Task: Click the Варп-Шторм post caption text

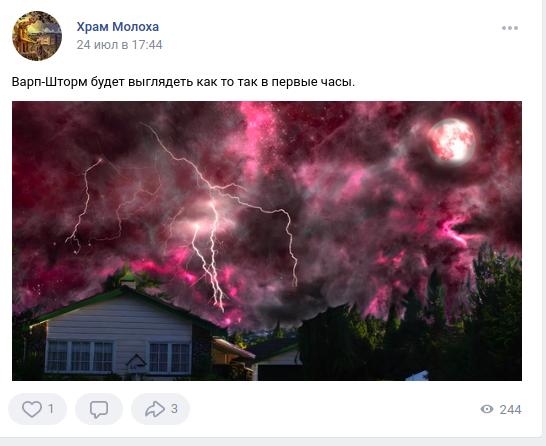Action: tap(183, 82)
